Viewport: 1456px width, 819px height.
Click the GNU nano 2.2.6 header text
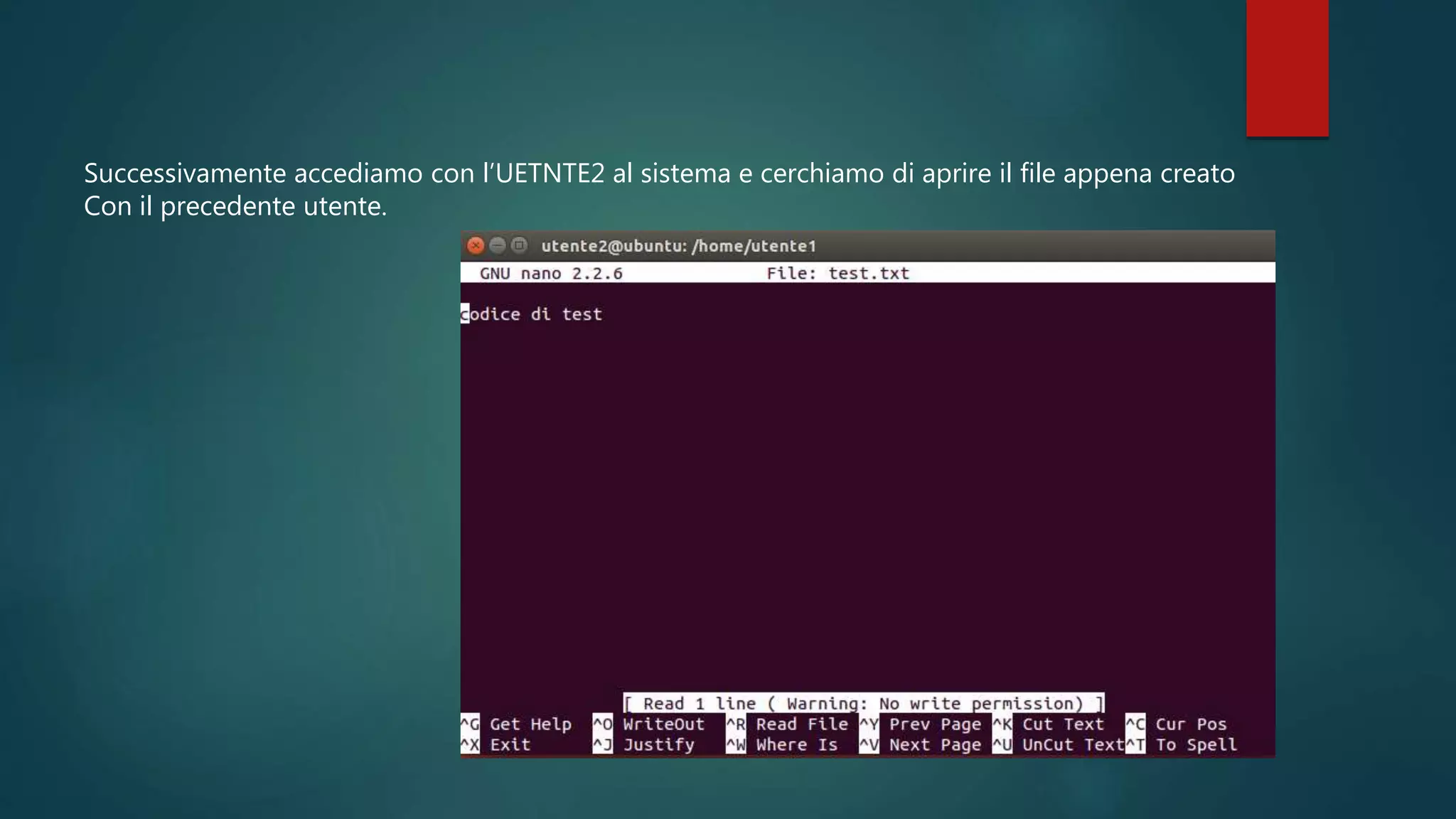(551, 273)
